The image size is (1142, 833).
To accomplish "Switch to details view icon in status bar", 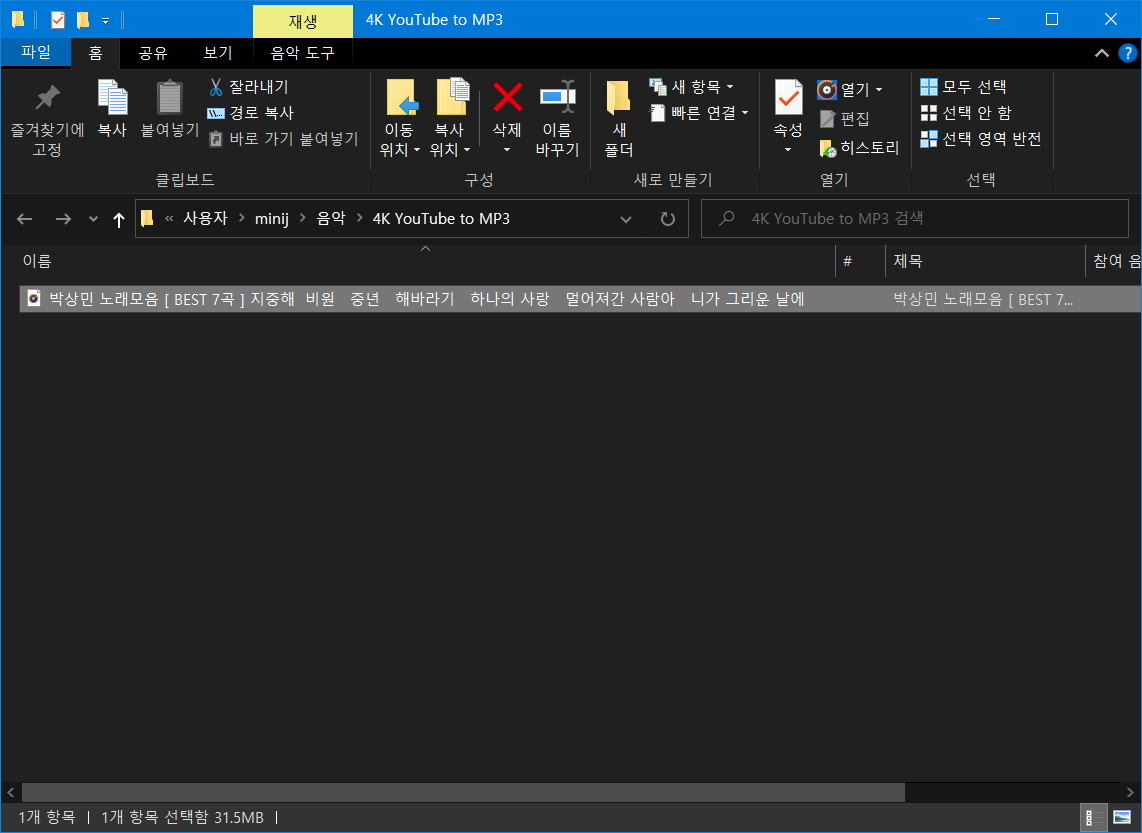I will pos(1093,818).
